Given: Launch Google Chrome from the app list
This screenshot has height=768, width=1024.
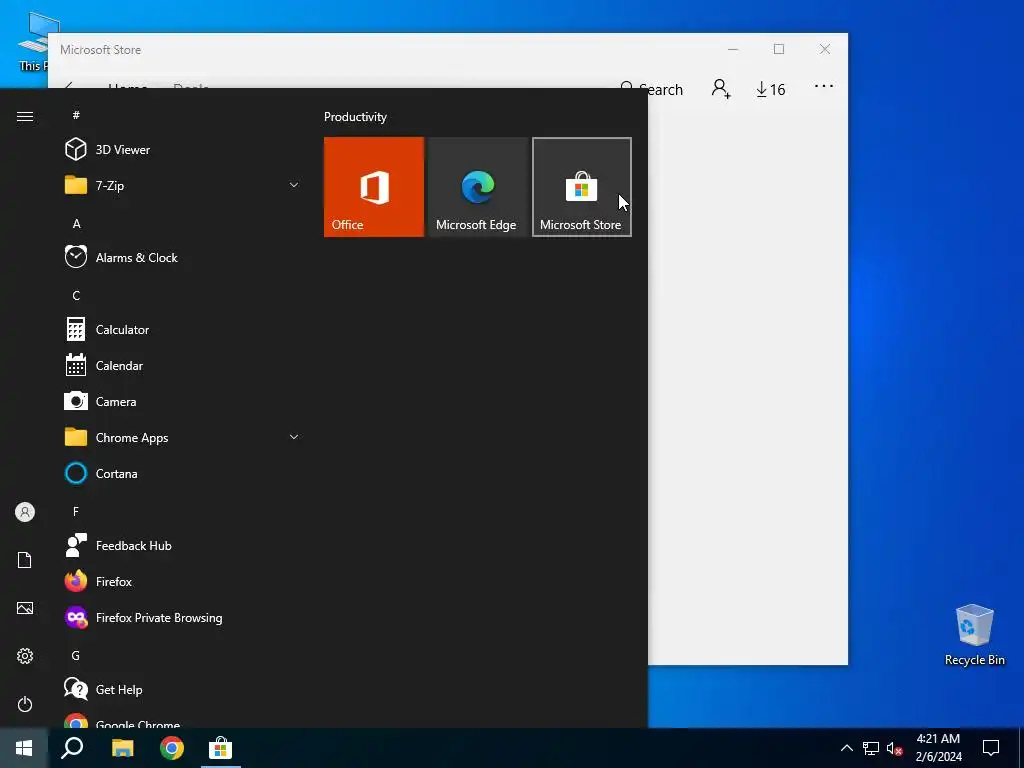Looking at the screenshot, I should 183,719.
